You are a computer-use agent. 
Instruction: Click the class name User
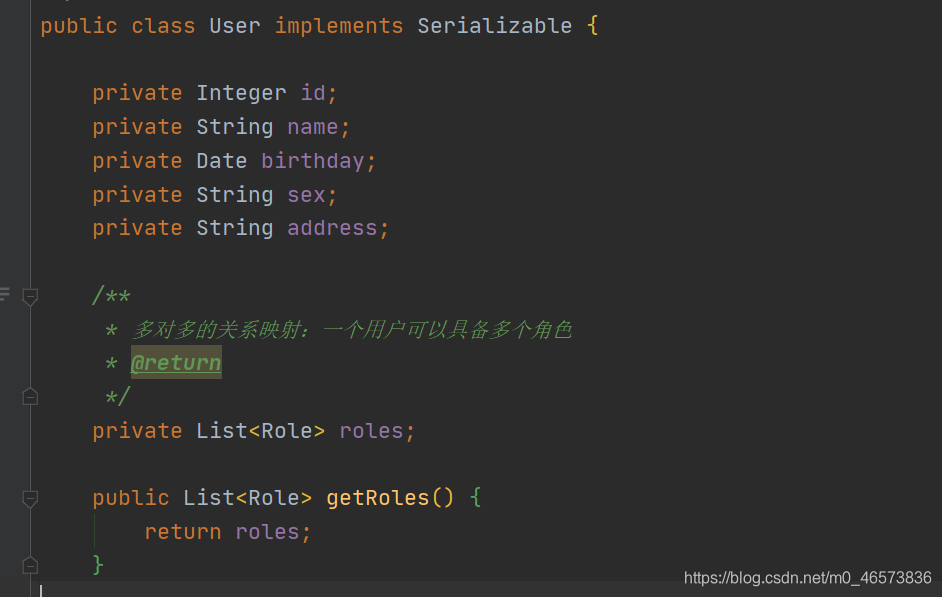(235, 26)
